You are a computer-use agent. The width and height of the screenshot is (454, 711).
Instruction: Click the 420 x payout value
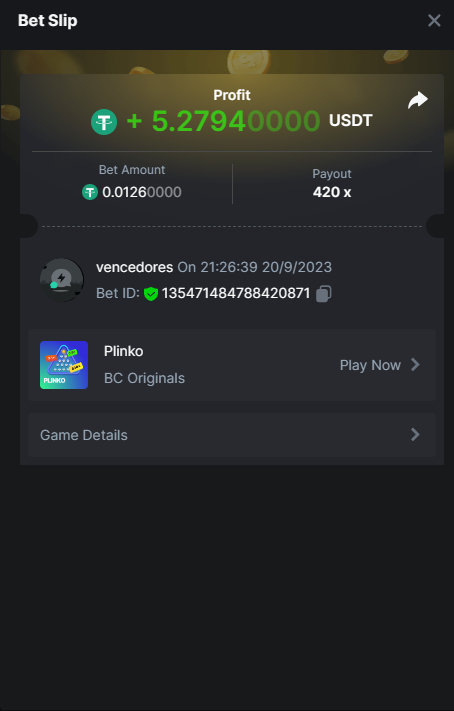point(332,192)
